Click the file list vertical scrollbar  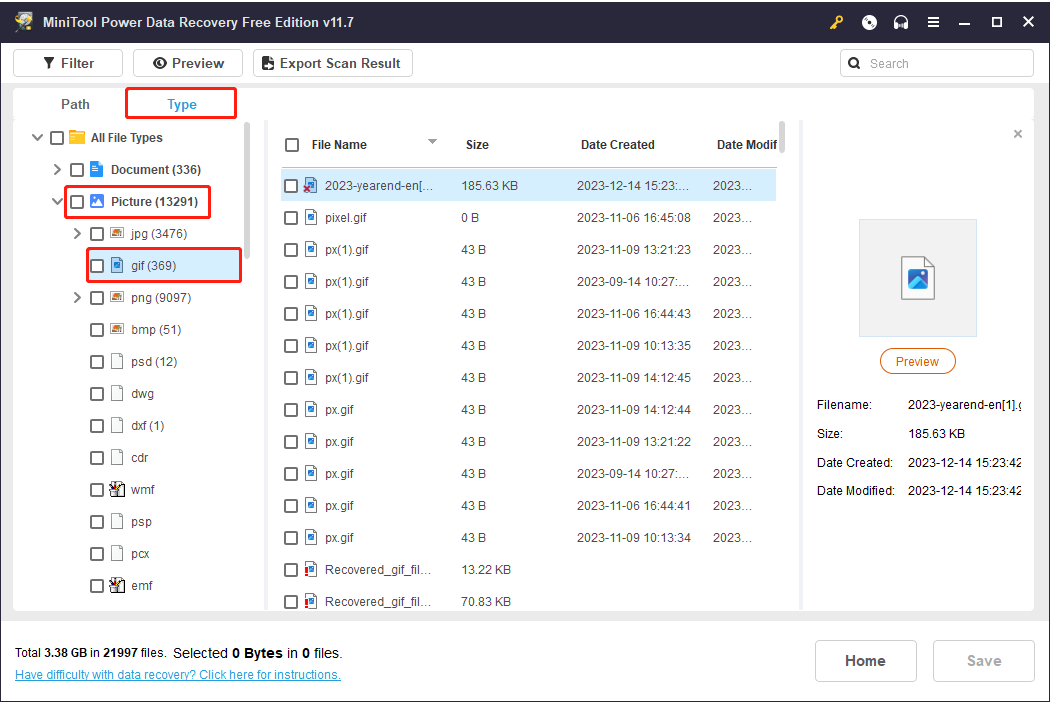(782, 137)
